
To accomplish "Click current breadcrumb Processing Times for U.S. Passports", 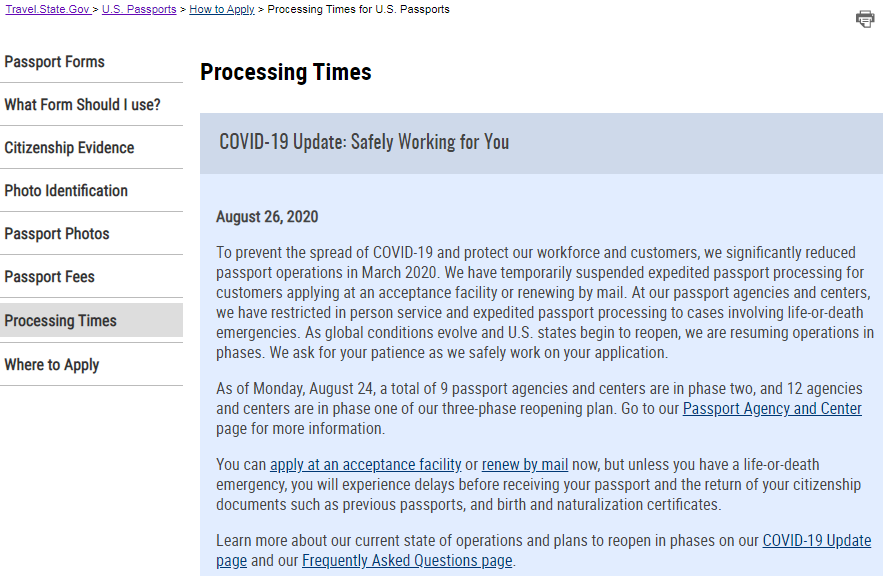I will 358,9.
